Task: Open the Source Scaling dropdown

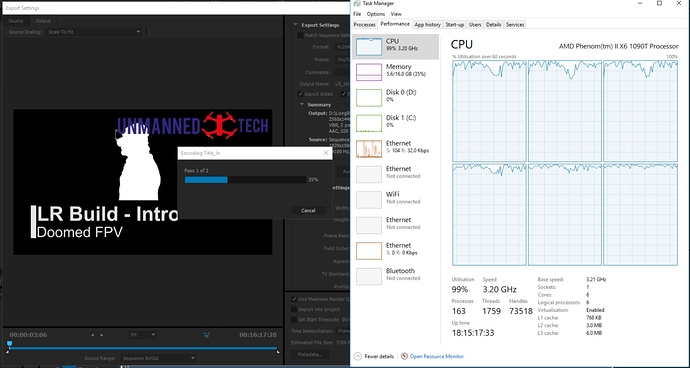Action: click(x=94, y=32)
